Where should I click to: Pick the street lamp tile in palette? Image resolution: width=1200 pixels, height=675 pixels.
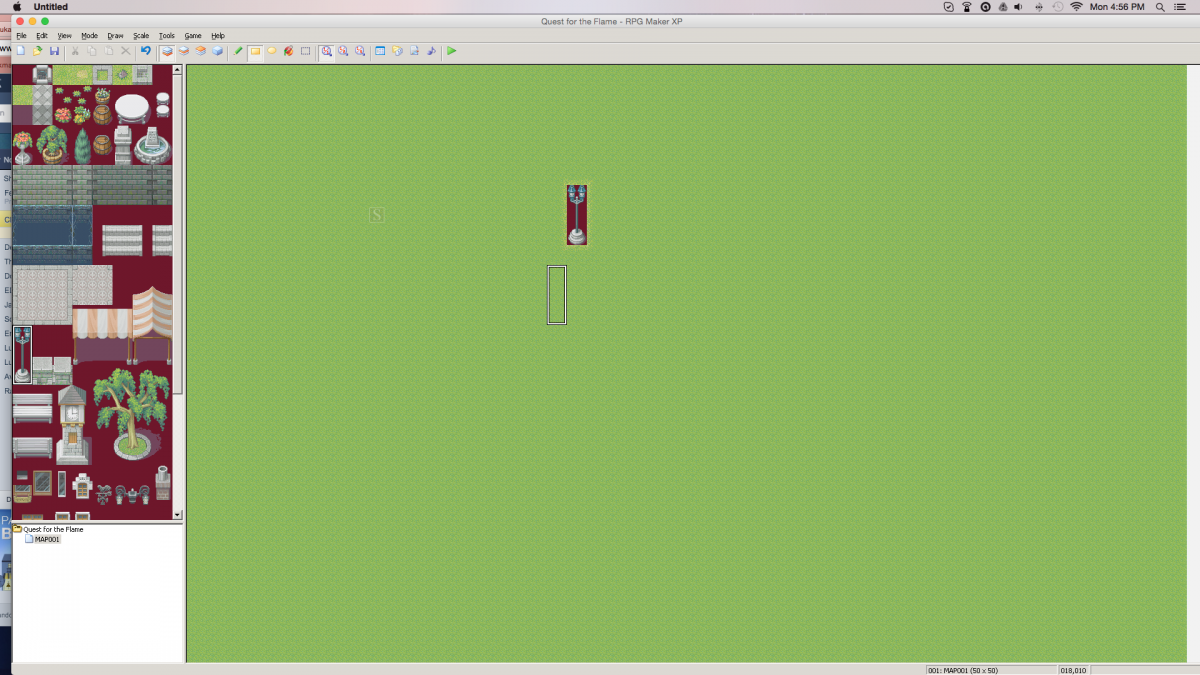pyautogui.click(x=22, y=355)
